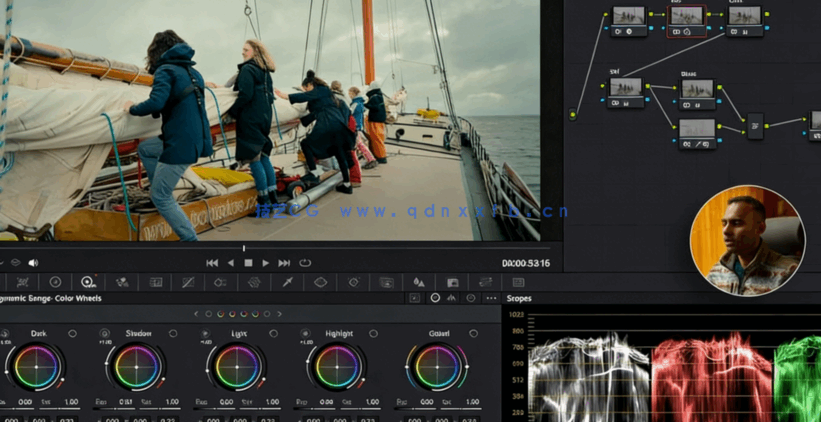Select the fifth page dot in wheels panel
Image resolution: width=821 pixels, height=422 pixels.
pyautogui.click(x=255, y=314)
